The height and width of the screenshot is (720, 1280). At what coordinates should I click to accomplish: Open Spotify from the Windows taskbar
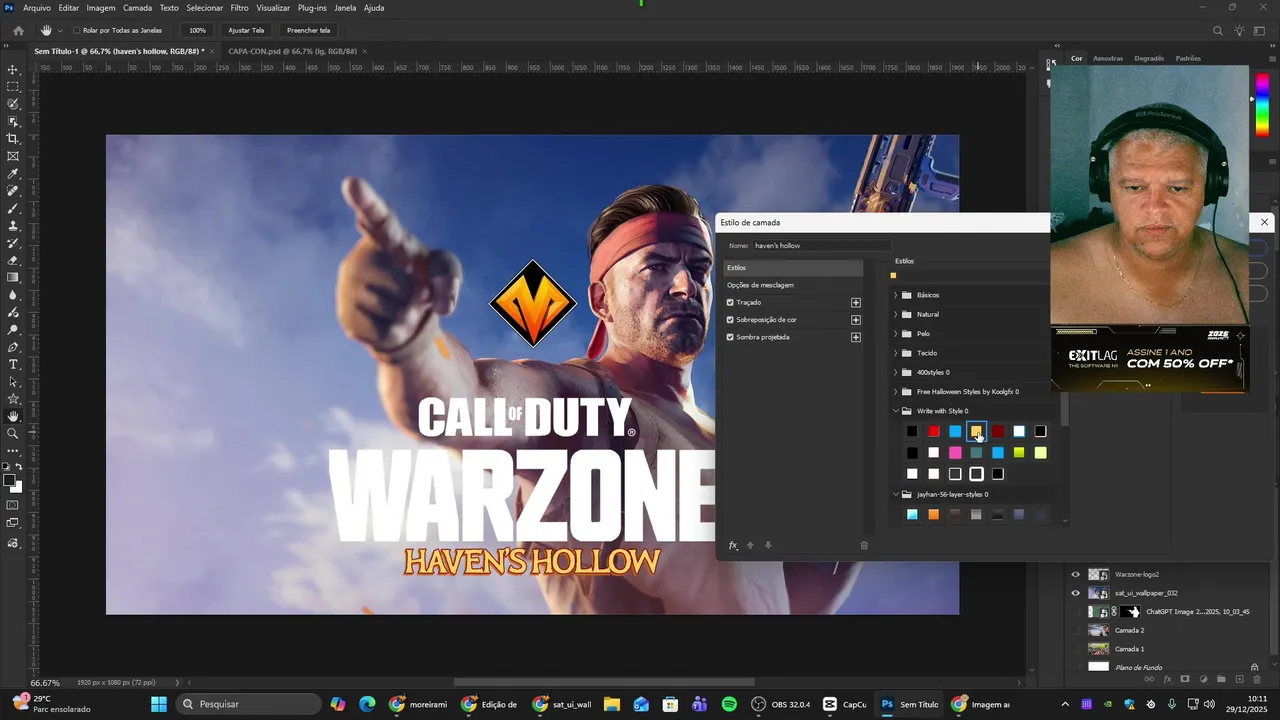pos(729,704)
